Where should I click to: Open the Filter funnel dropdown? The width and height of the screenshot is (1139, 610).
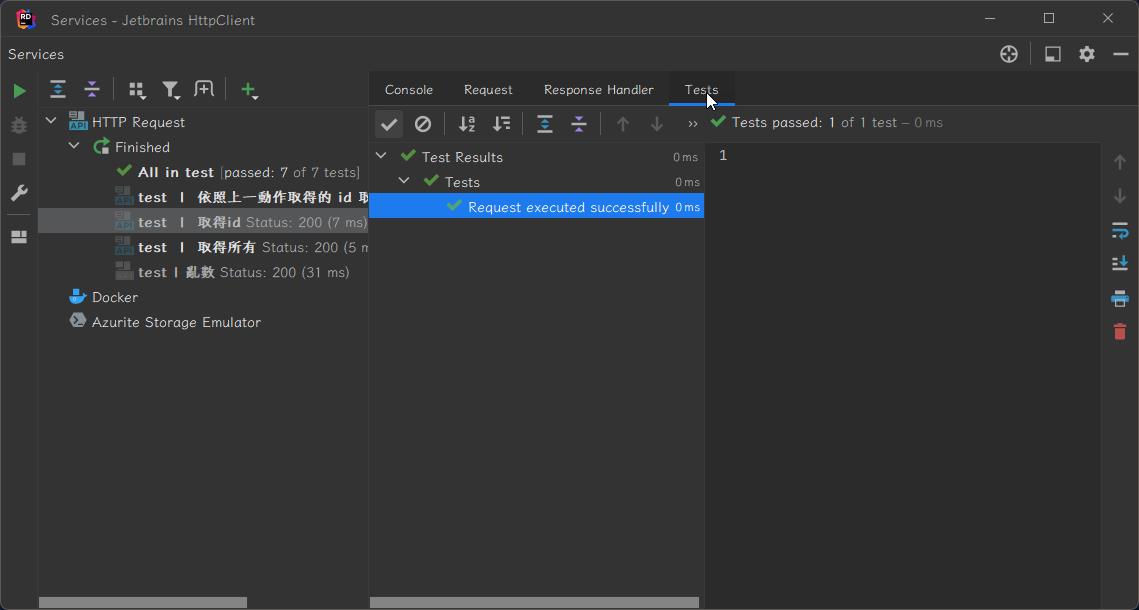pyautogui.click(x=171, y=89)
